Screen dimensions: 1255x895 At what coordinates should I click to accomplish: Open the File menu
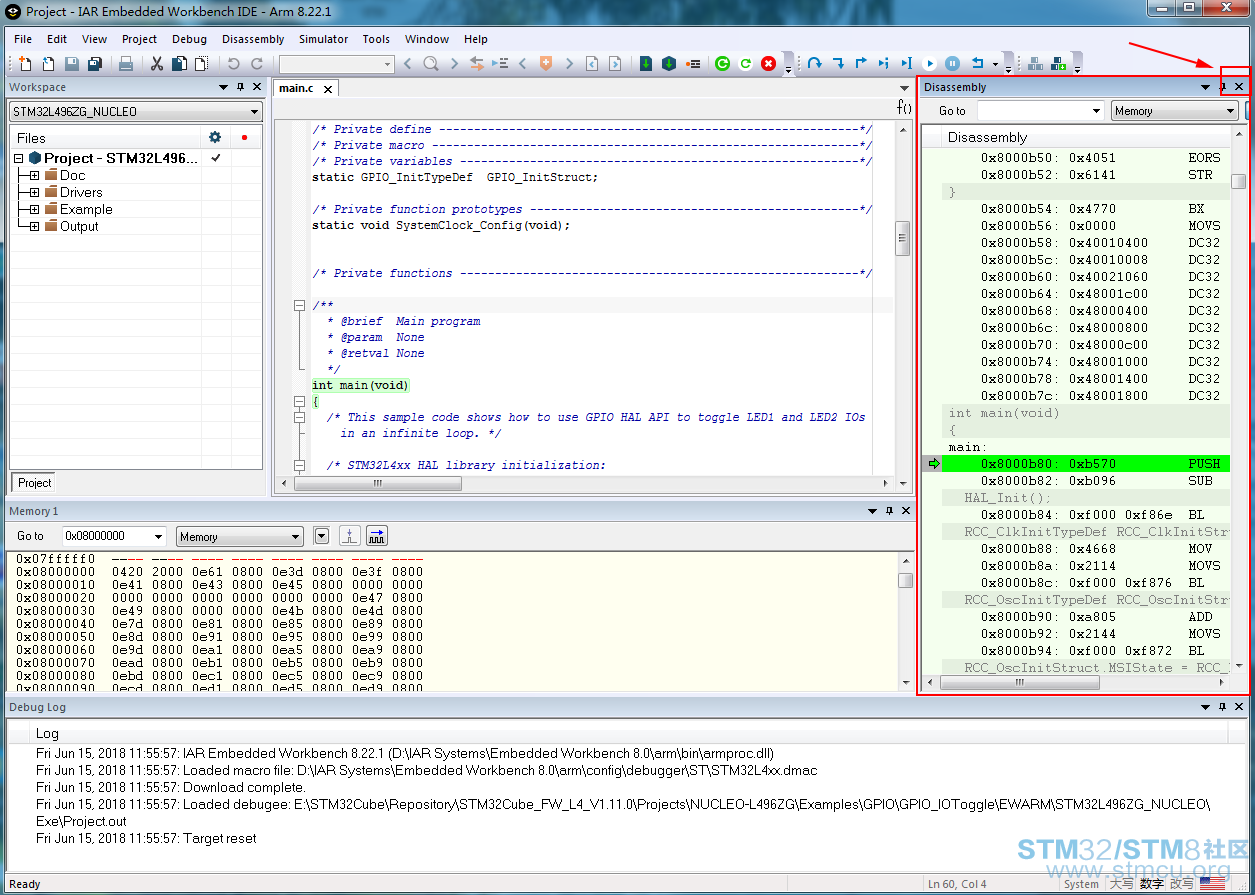click(23, 39)
